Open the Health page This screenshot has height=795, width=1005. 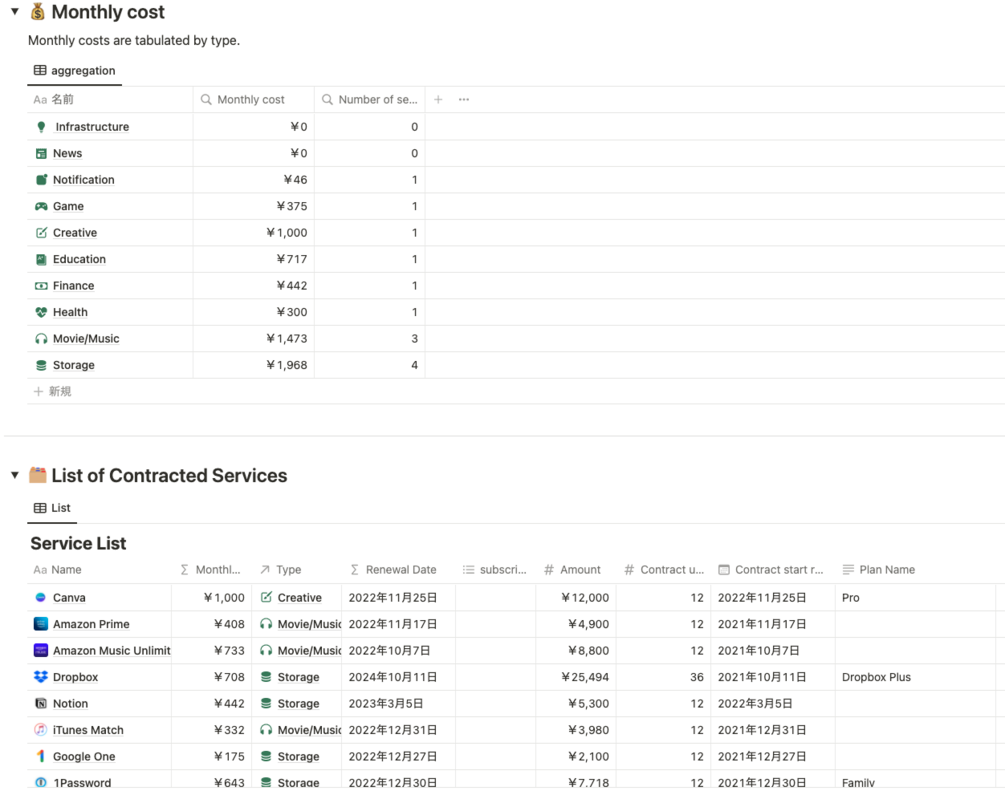click(x=70, y=312)
